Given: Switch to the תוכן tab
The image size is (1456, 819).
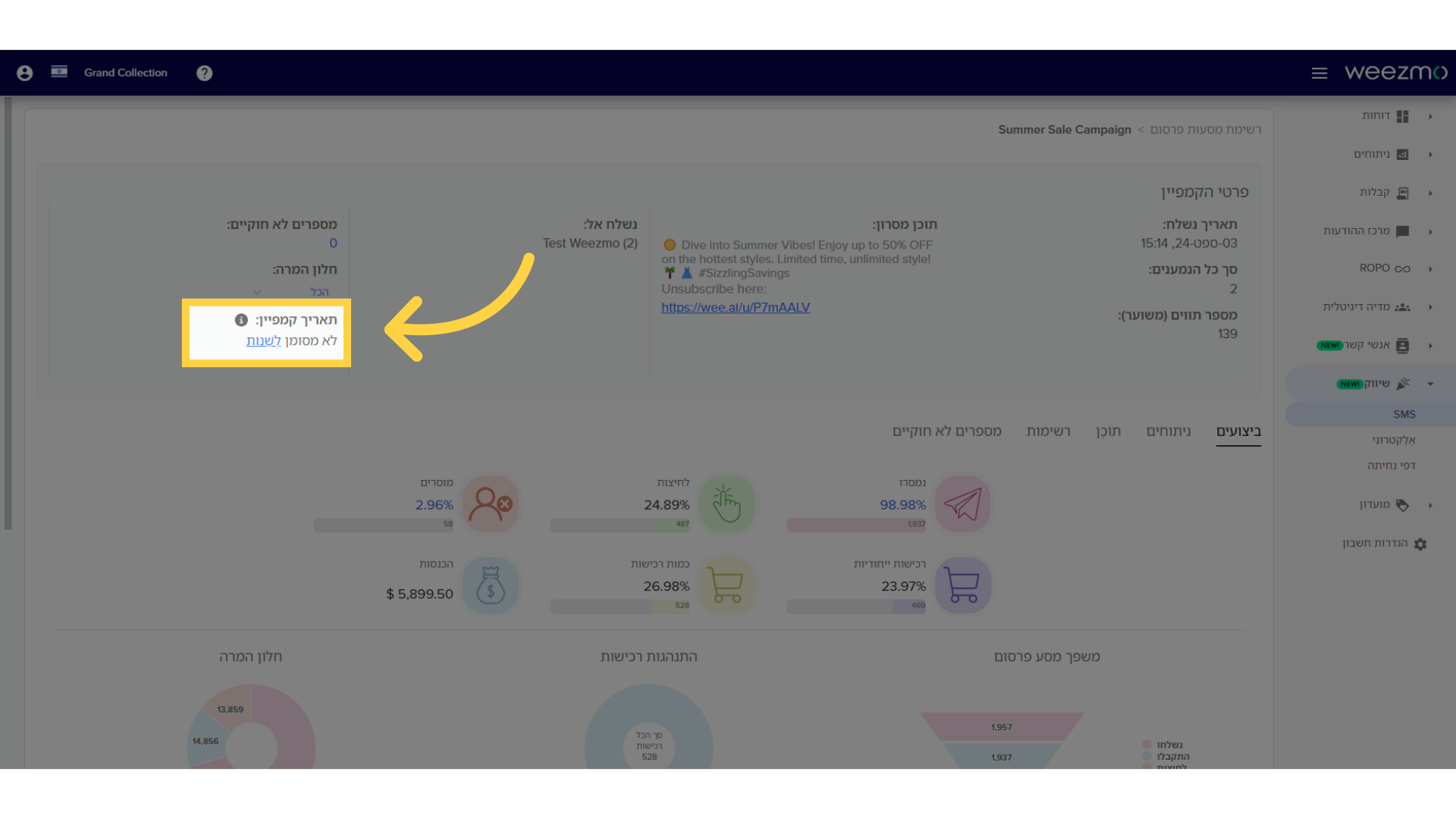Looking at the screenshot, I should [x=1108, y=431].
